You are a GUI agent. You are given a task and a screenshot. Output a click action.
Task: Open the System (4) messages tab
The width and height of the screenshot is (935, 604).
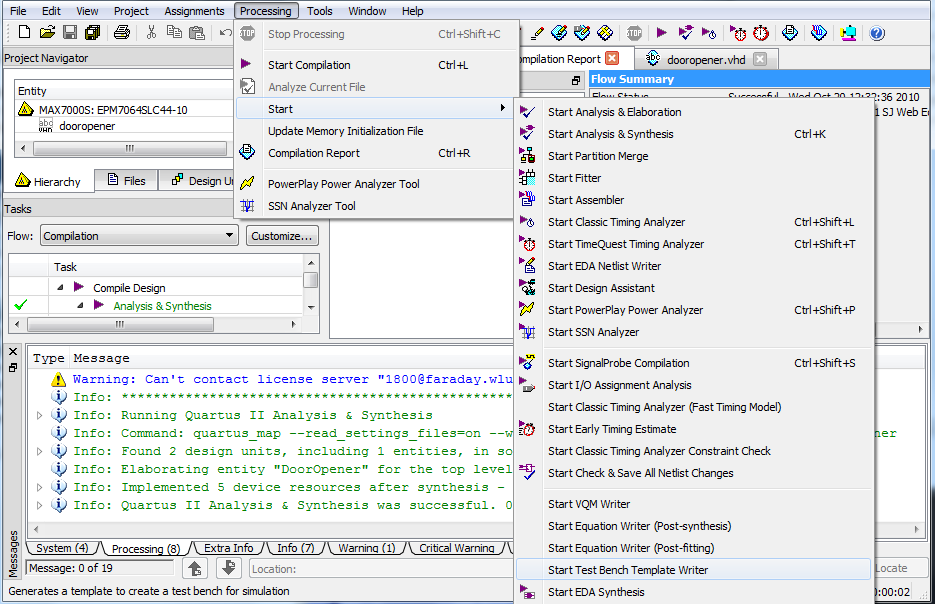[62, 548]
